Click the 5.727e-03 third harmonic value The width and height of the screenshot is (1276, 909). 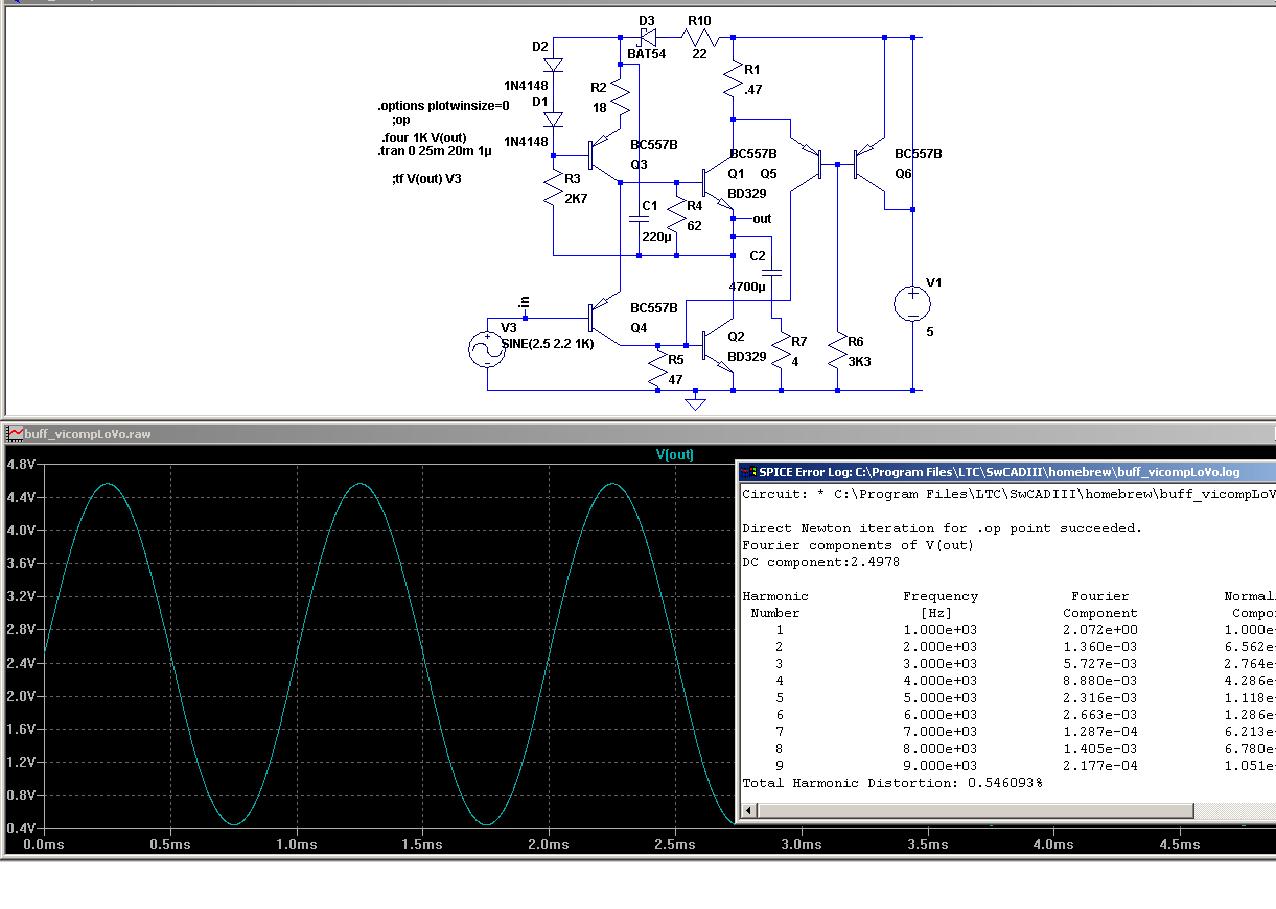click(x=1100, y=664)
